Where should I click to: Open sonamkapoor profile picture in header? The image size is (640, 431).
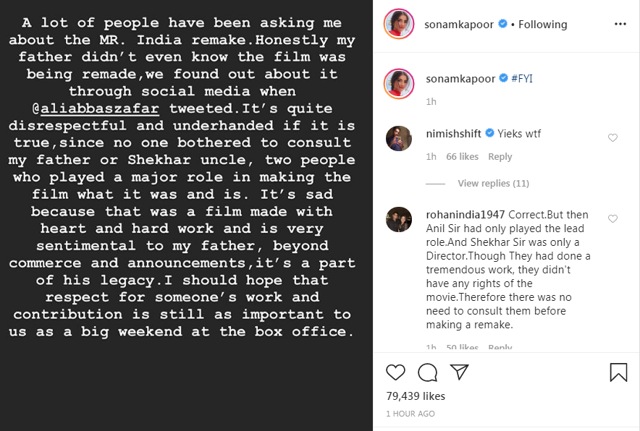pyautogui.click(x=399, y=24)
